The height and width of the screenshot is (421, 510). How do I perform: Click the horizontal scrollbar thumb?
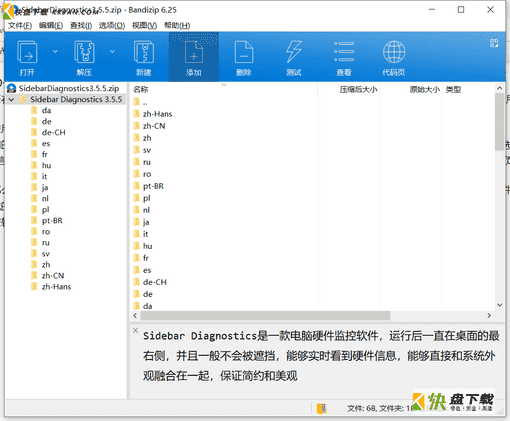[265, 315]
